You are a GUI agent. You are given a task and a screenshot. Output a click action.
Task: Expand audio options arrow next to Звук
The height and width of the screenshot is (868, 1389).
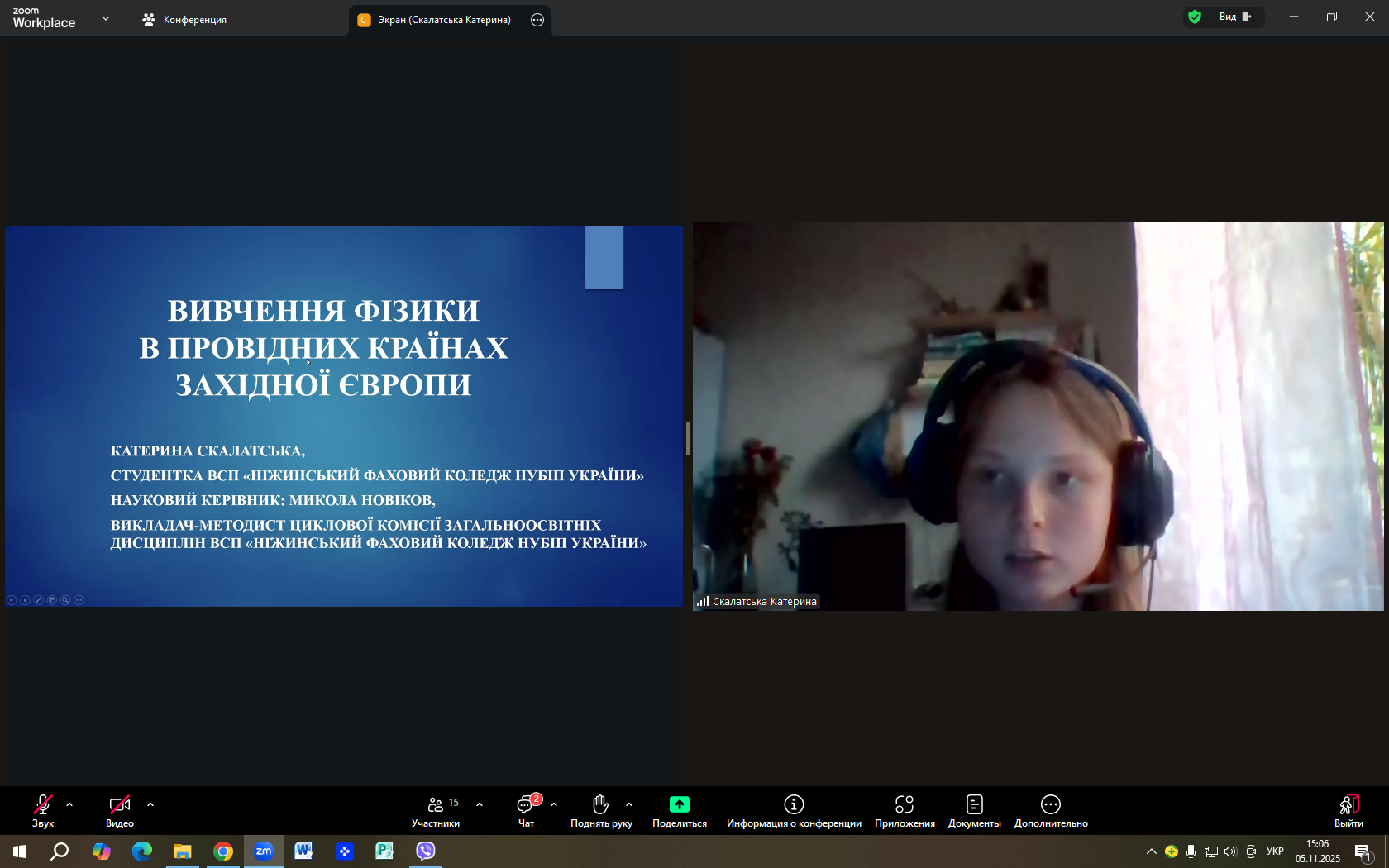tap(69, 804)
